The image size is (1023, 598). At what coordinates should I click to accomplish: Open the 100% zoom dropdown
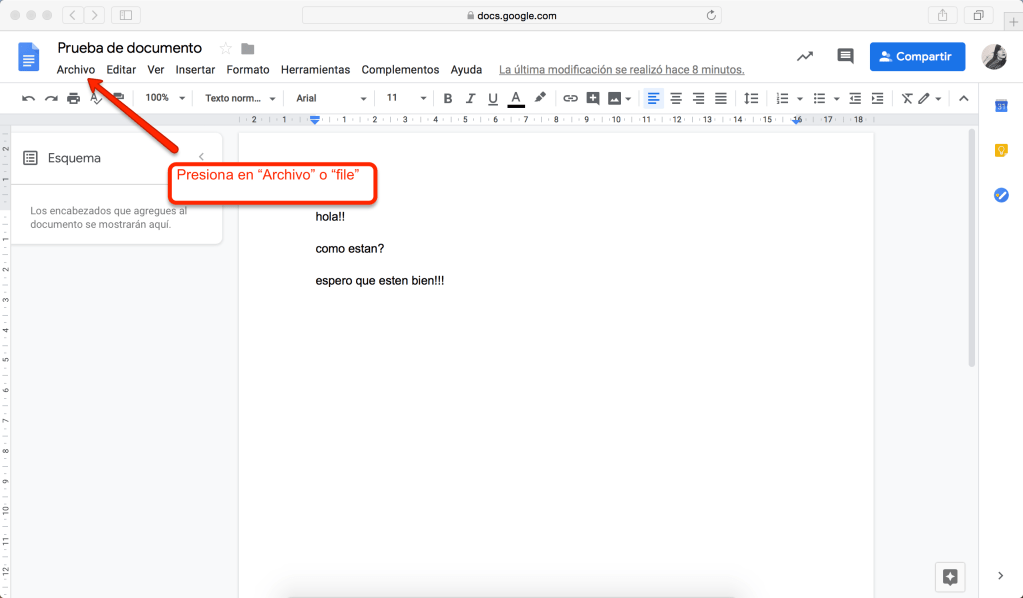pos(165,98)
